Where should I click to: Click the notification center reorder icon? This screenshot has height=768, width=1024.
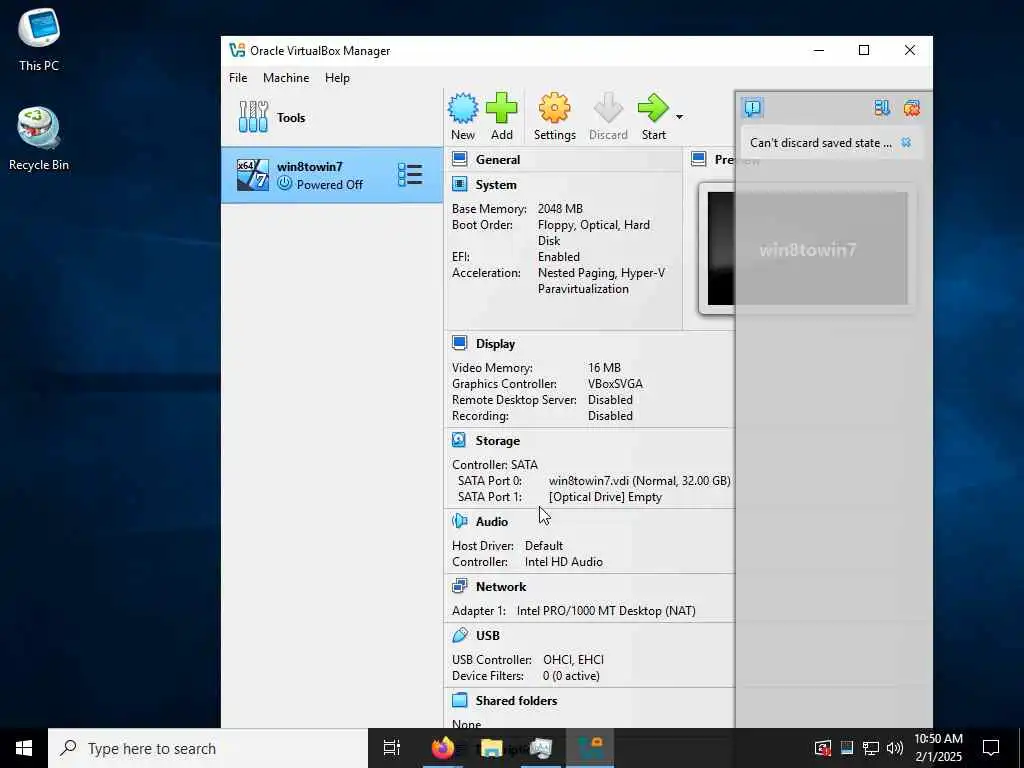(x=882, y=108)
